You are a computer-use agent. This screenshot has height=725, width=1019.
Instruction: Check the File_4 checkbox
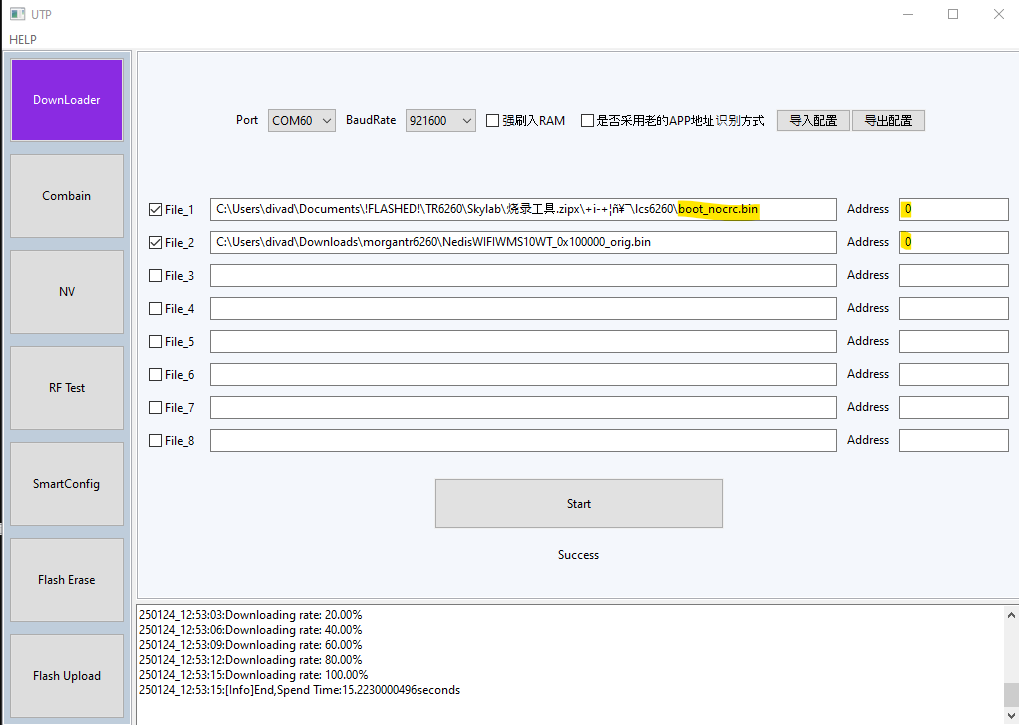pyautogui.click(x=155, y=309)
